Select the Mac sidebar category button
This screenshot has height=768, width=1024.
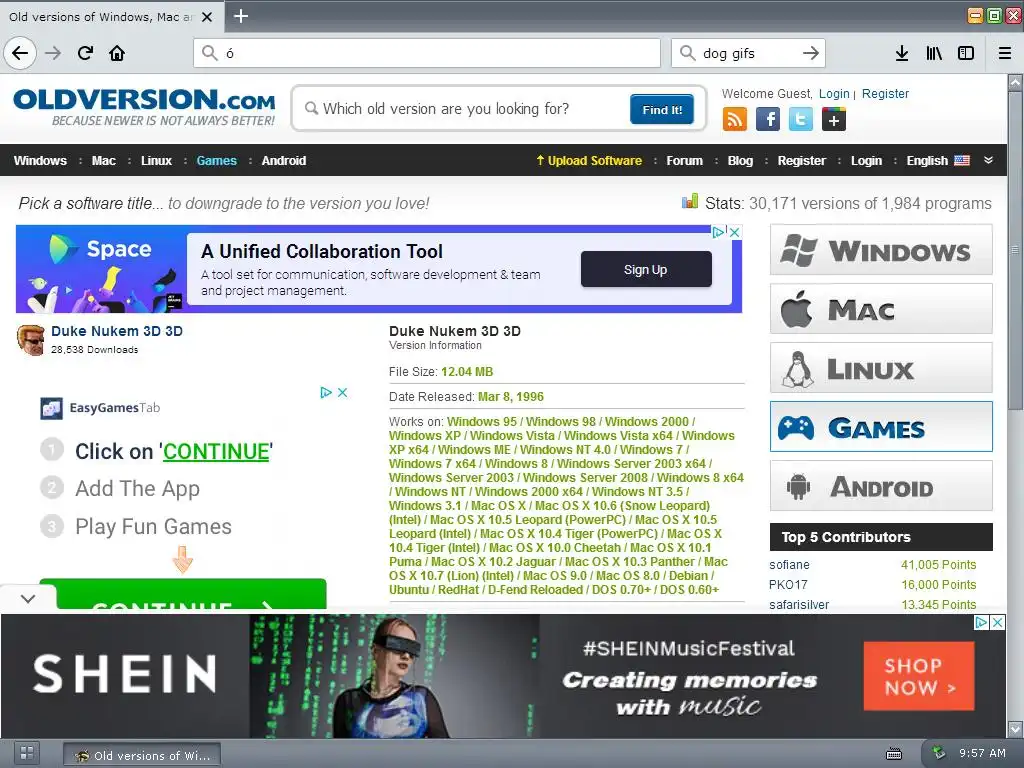[881, 309]
